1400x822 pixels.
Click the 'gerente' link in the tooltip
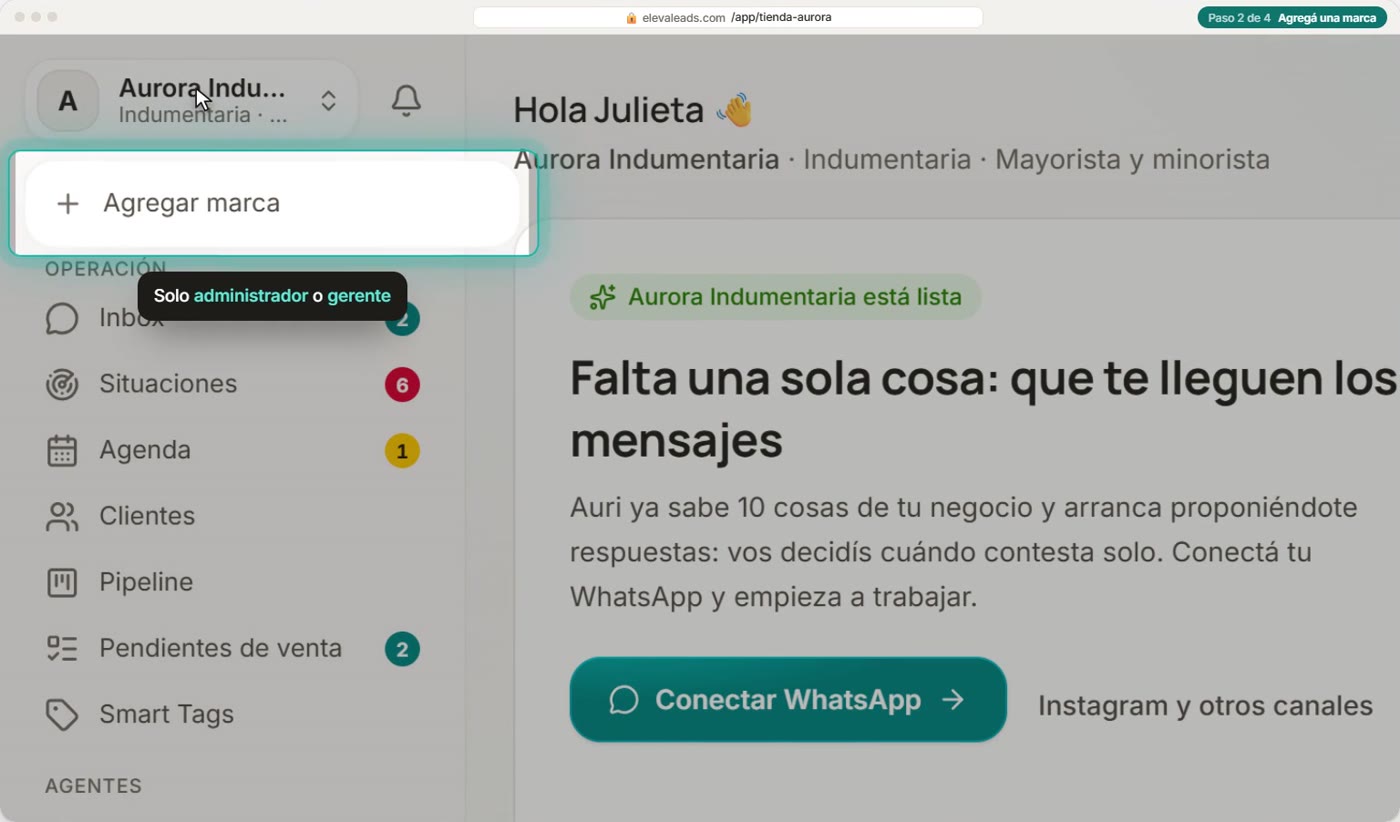pos(359,296)
